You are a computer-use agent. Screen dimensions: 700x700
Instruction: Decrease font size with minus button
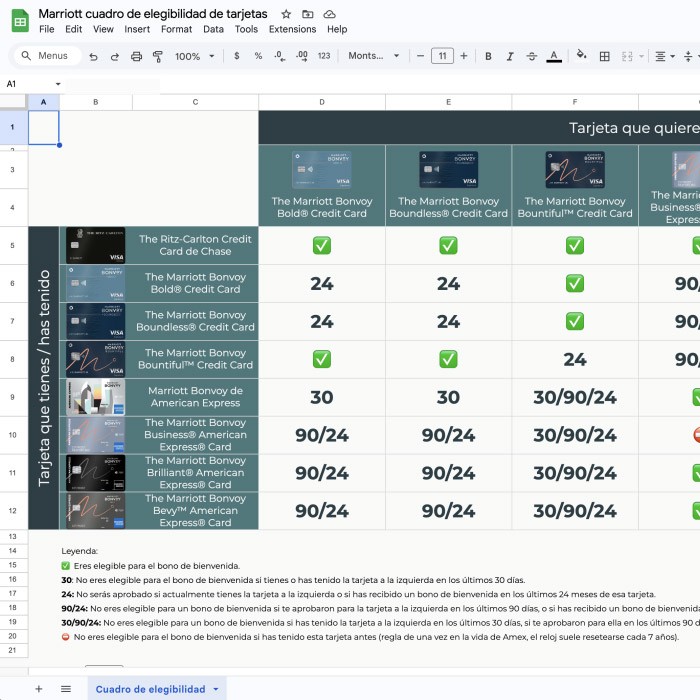click(420, 56)
